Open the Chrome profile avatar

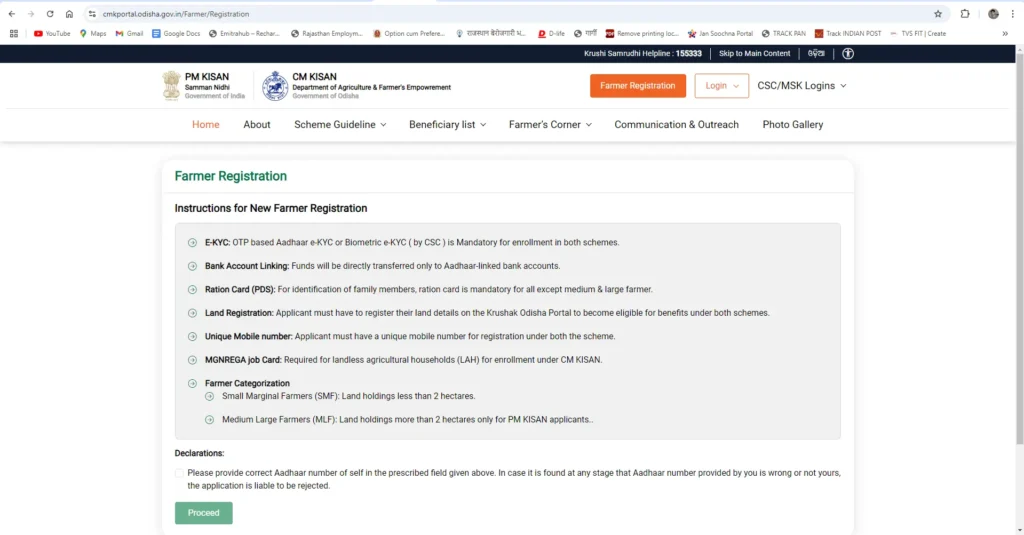tap(993, 14)
